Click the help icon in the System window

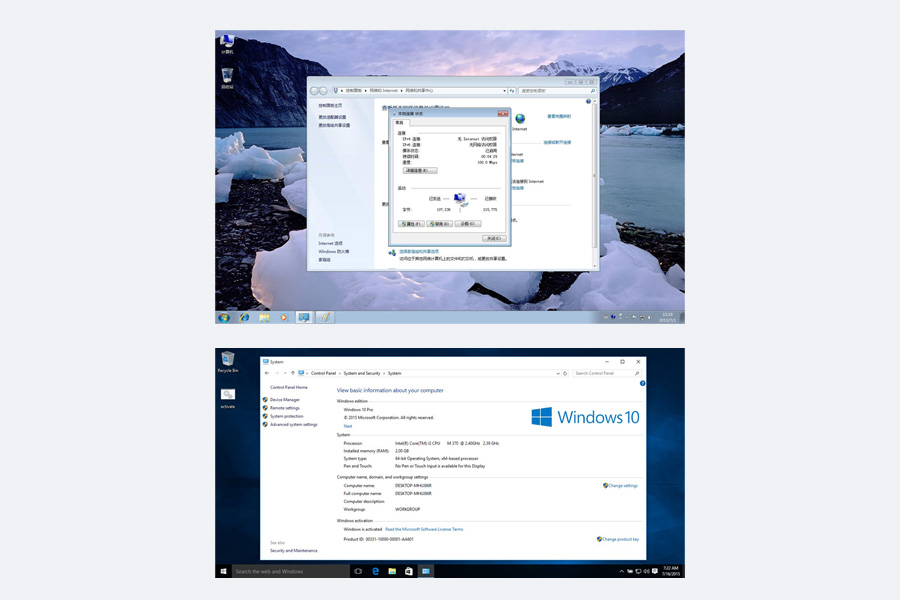tap(642, 384)
